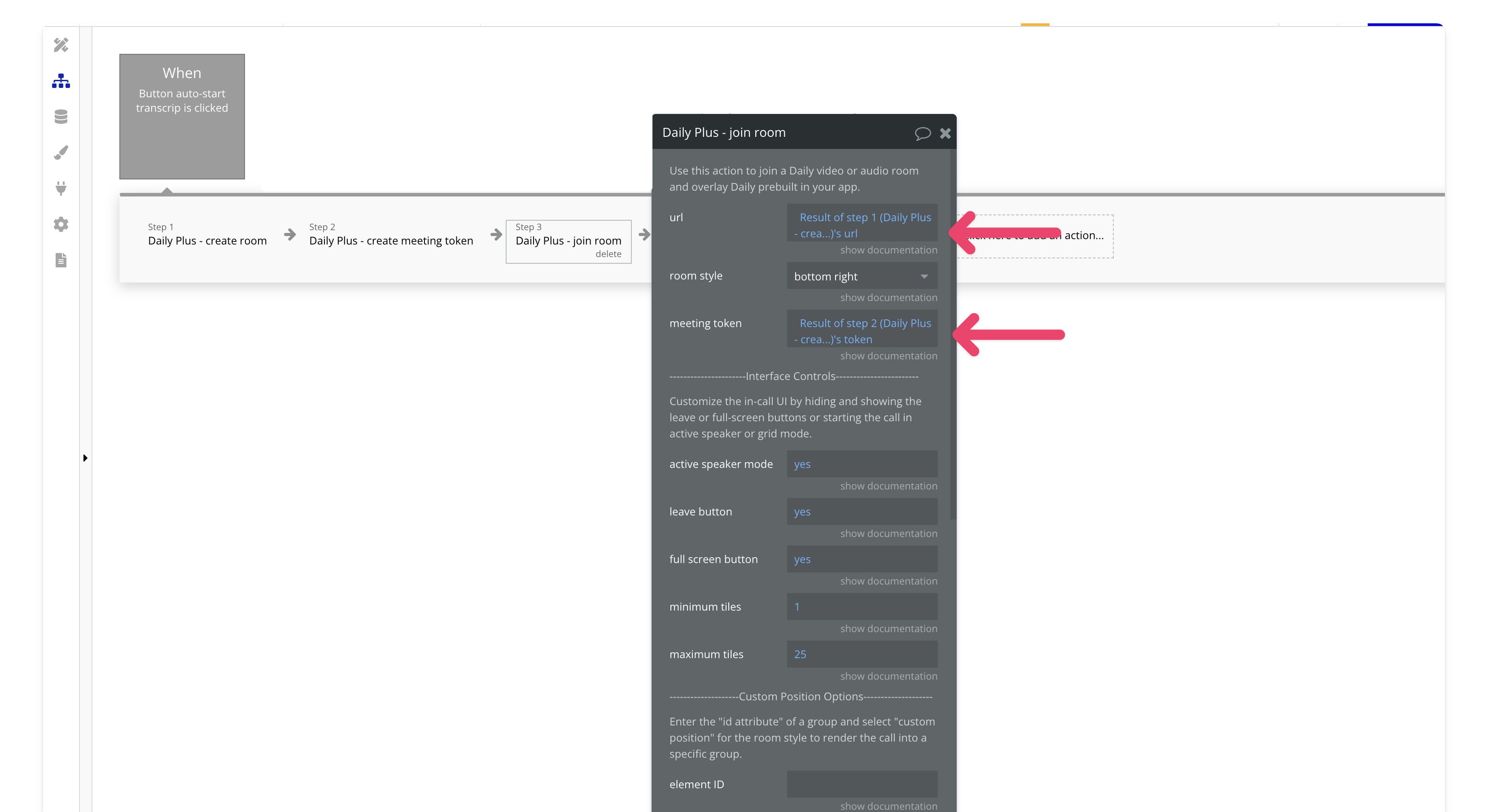Toggle the active speaker mode yes field

pos(862,464)
